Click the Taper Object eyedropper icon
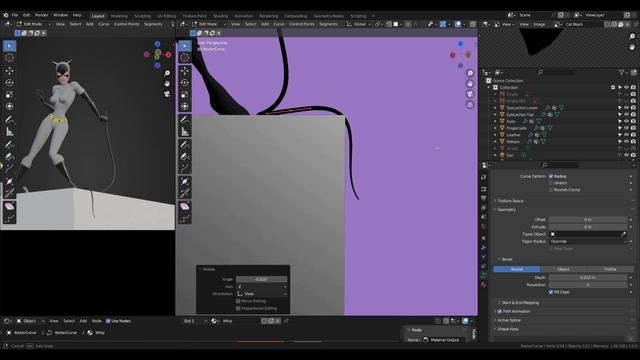The image size is (640, 360). click(x=623, y=234)
